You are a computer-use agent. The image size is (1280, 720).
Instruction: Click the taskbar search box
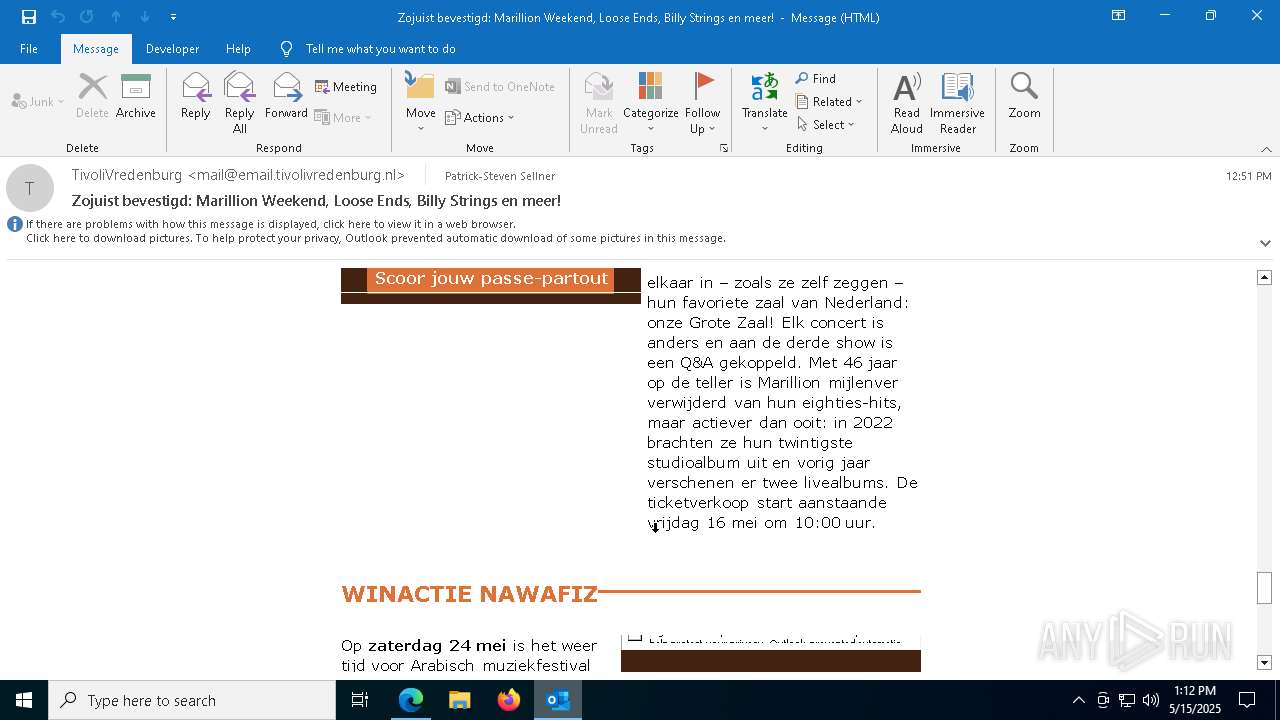[192, 700]
